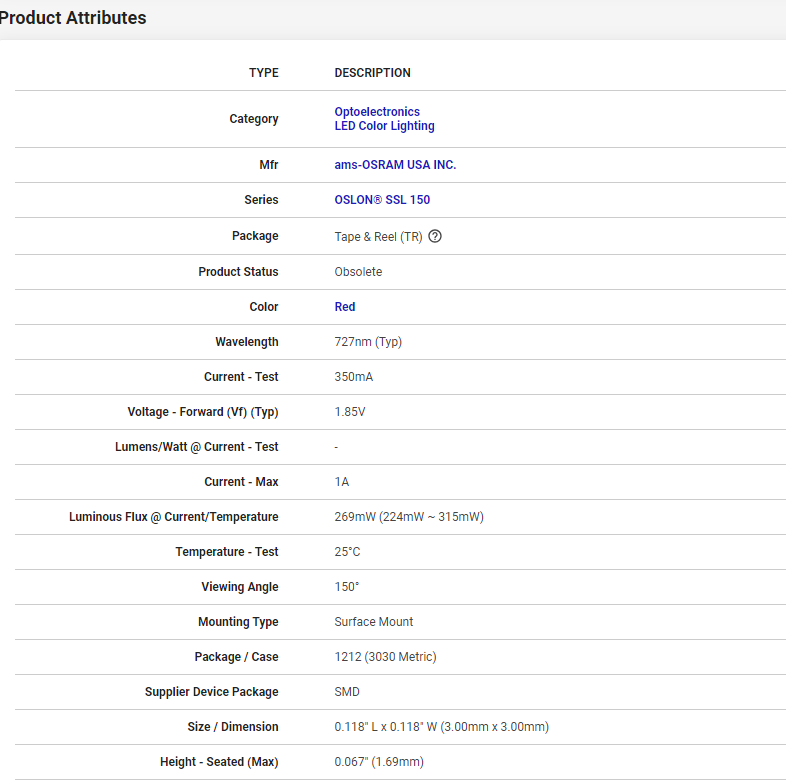786x783 pixels.
Task: Click the Size / Dimension label
Action: coord(233,727)
